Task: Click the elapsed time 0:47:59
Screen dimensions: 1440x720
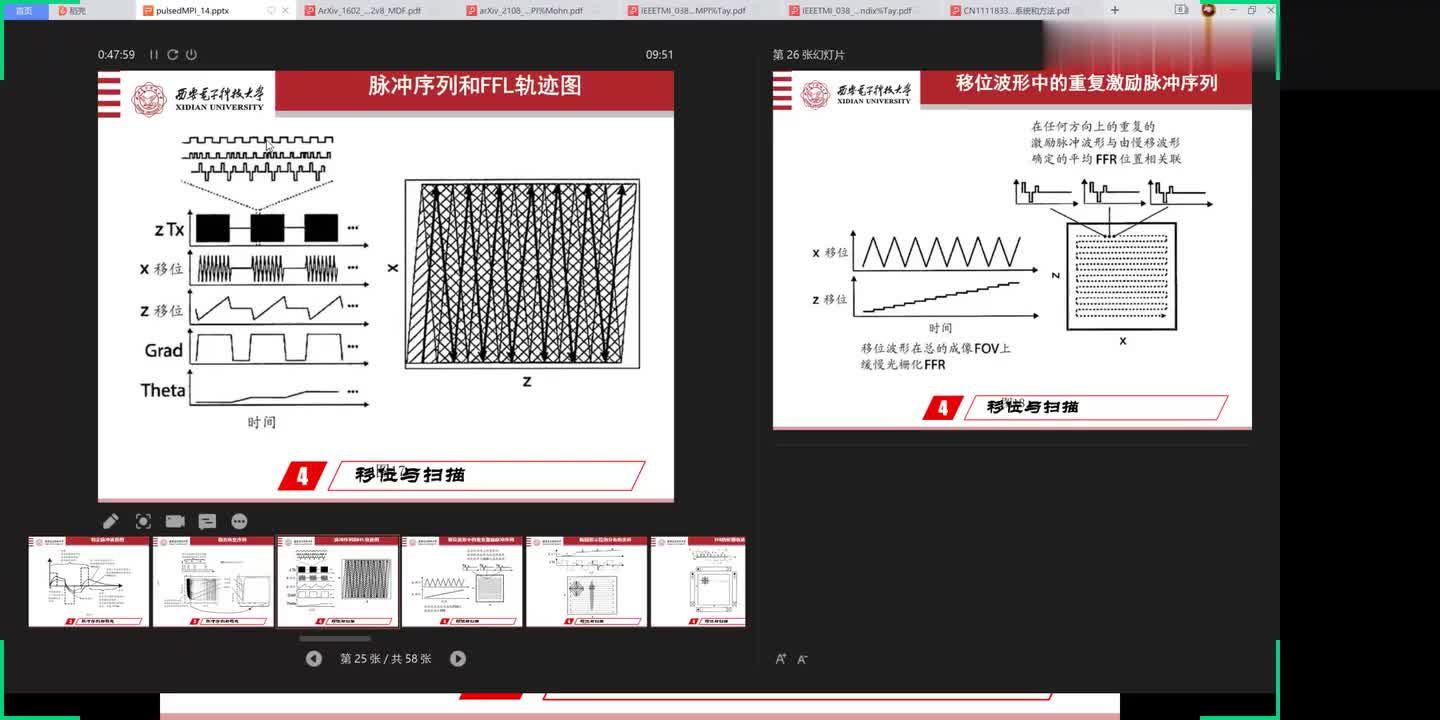Action: click(x=116, y=55)
